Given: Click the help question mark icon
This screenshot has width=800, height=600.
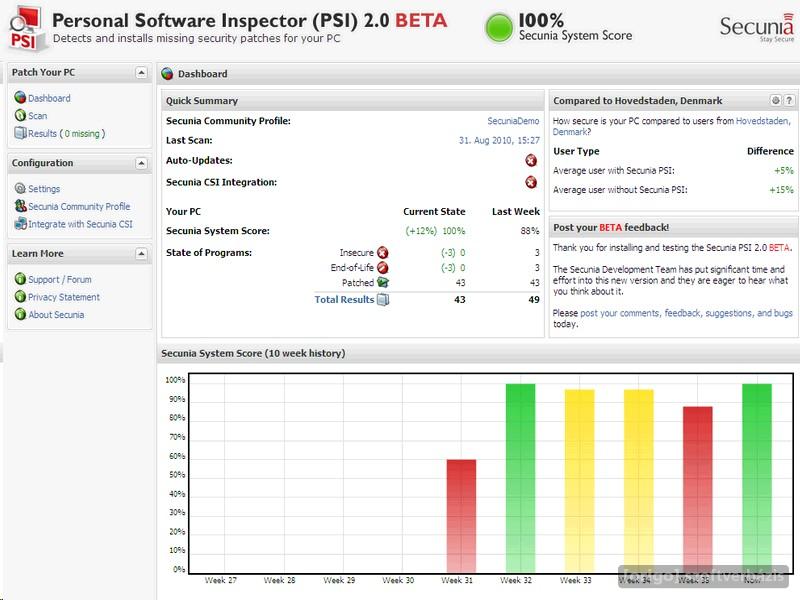Looking at the screenshot, I should [789, 100].
